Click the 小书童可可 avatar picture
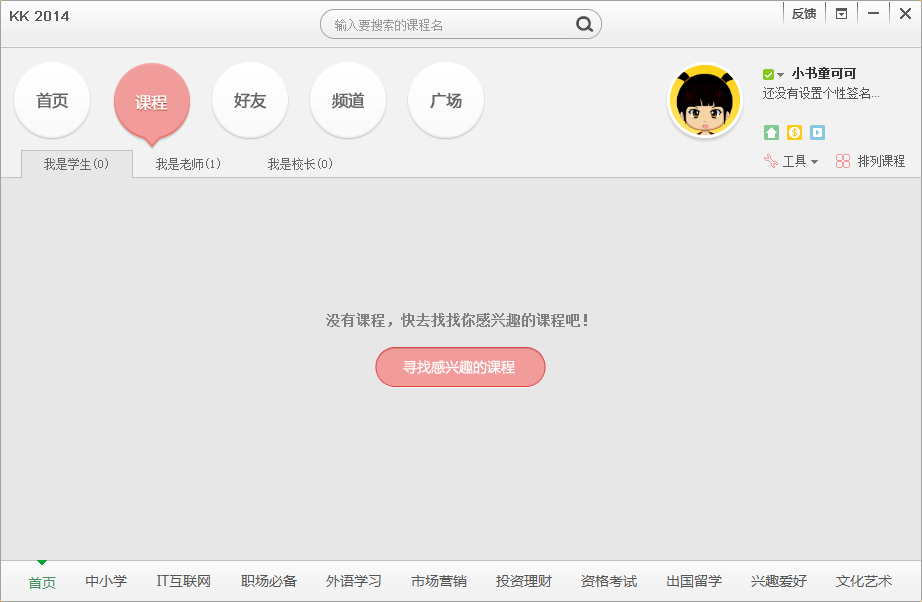Image resolution: width=922 pixels, height=602 pixels. click(705, 100)
